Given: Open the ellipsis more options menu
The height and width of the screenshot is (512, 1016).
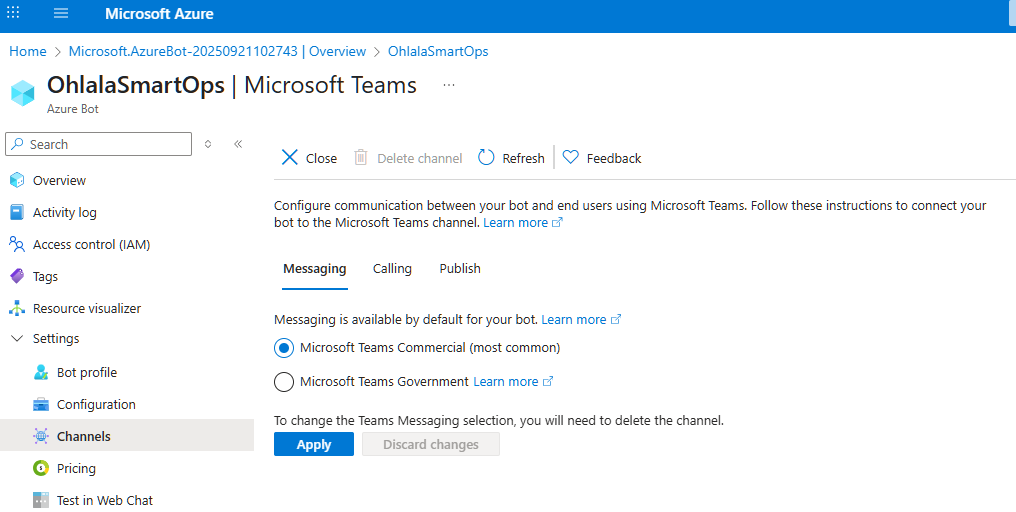Looking at the screenshot, I should (x=448, y=86).
